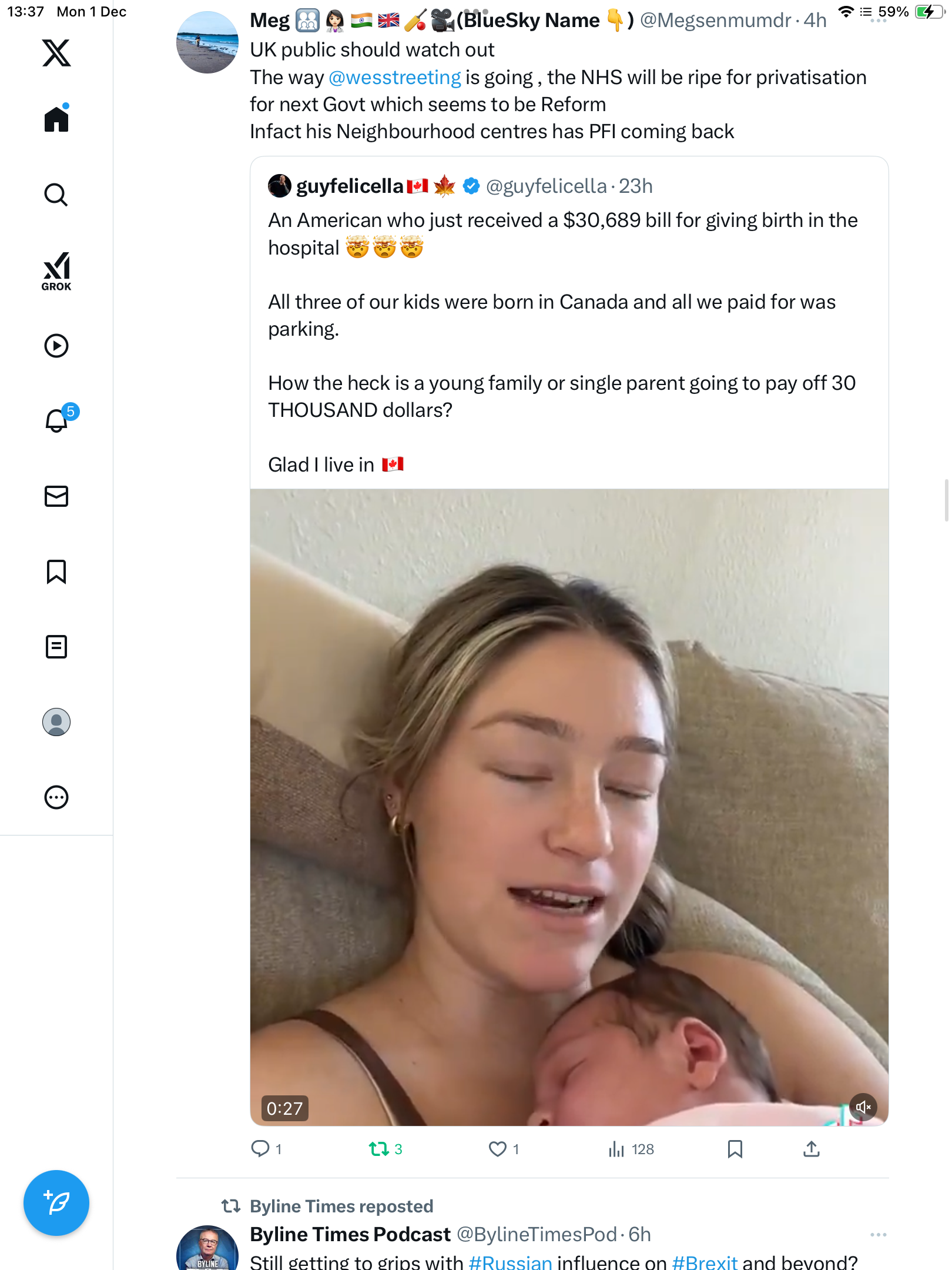Open the search magnifier in sidebar
Screen dimensions: 952x1270
pos(56,195)
